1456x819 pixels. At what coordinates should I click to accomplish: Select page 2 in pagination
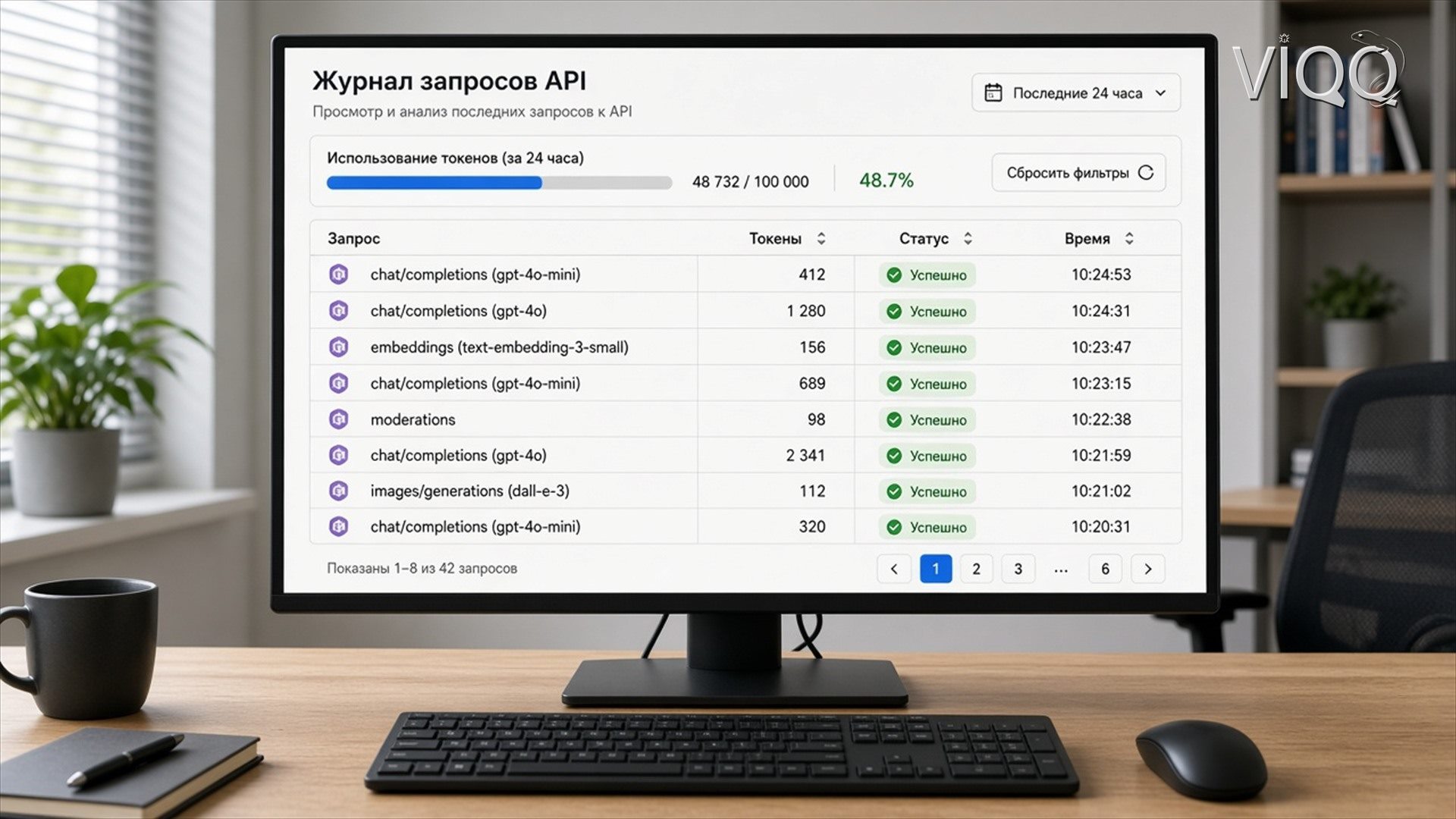(977, 569)
